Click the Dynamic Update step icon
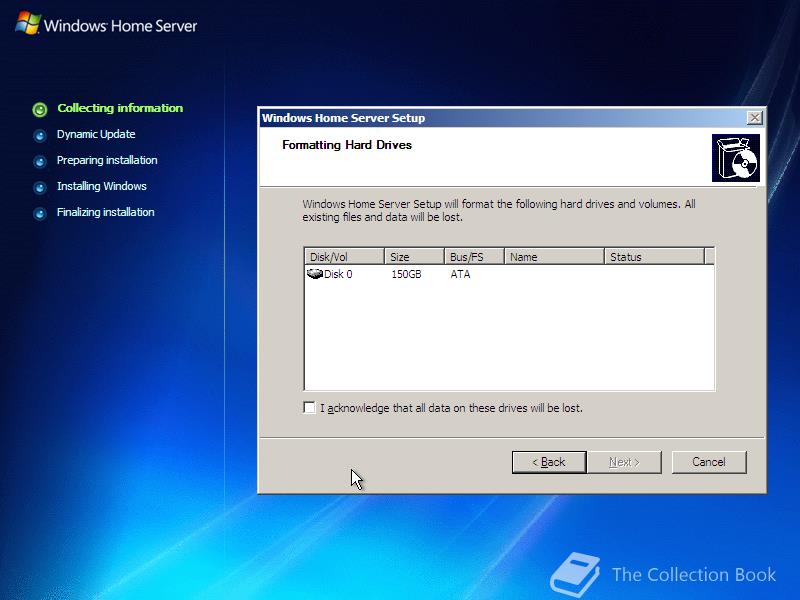Viewport: 800px width, 600px height. pos(40,136)
